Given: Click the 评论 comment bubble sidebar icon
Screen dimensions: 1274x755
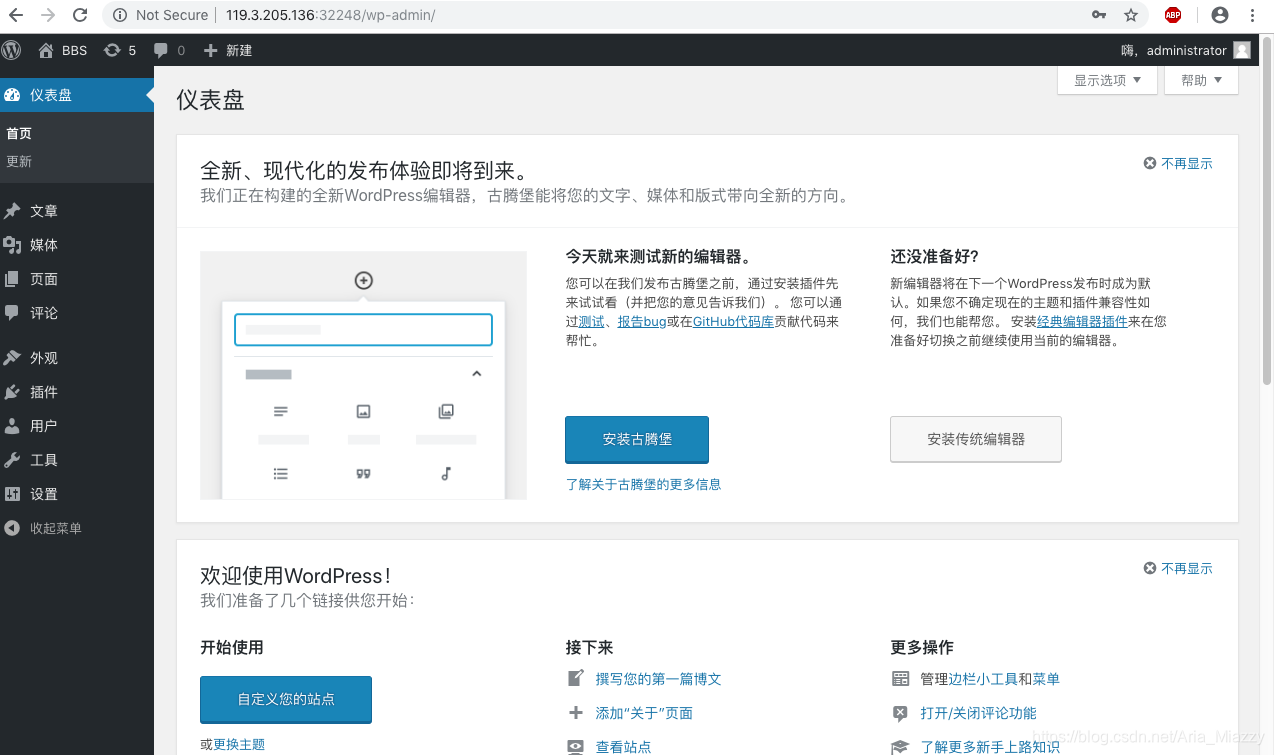Looking at the screenshot, I should (12, 313).
